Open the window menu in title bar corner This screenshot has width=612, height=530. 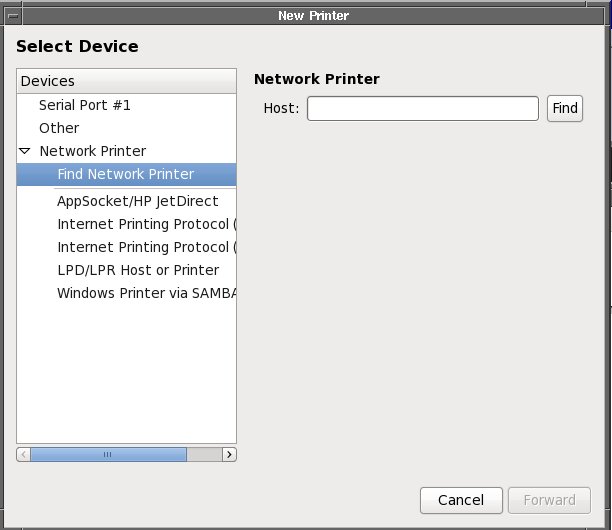pos(11,17)
